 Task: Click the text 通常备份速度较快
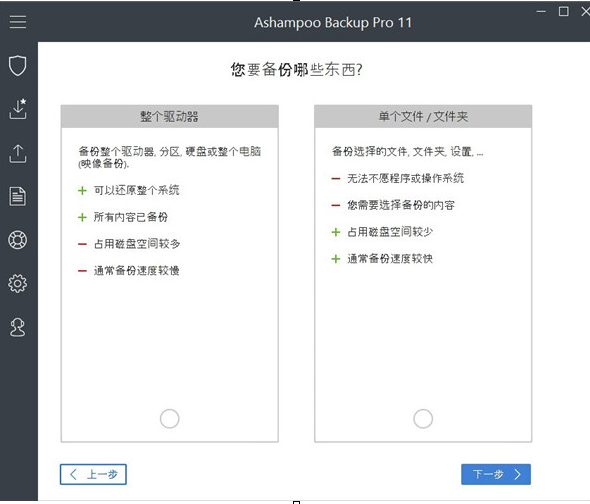(x=390, y=259)
